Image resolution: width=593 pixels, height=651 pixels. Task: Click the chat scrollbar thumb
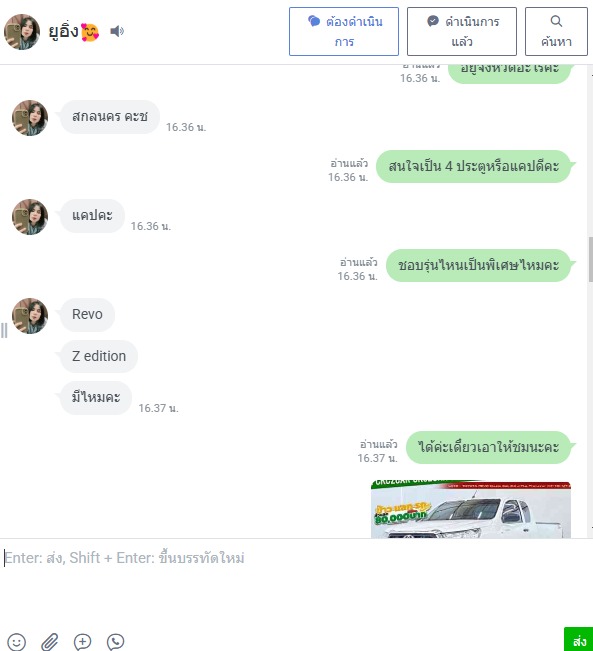(591, 259)
